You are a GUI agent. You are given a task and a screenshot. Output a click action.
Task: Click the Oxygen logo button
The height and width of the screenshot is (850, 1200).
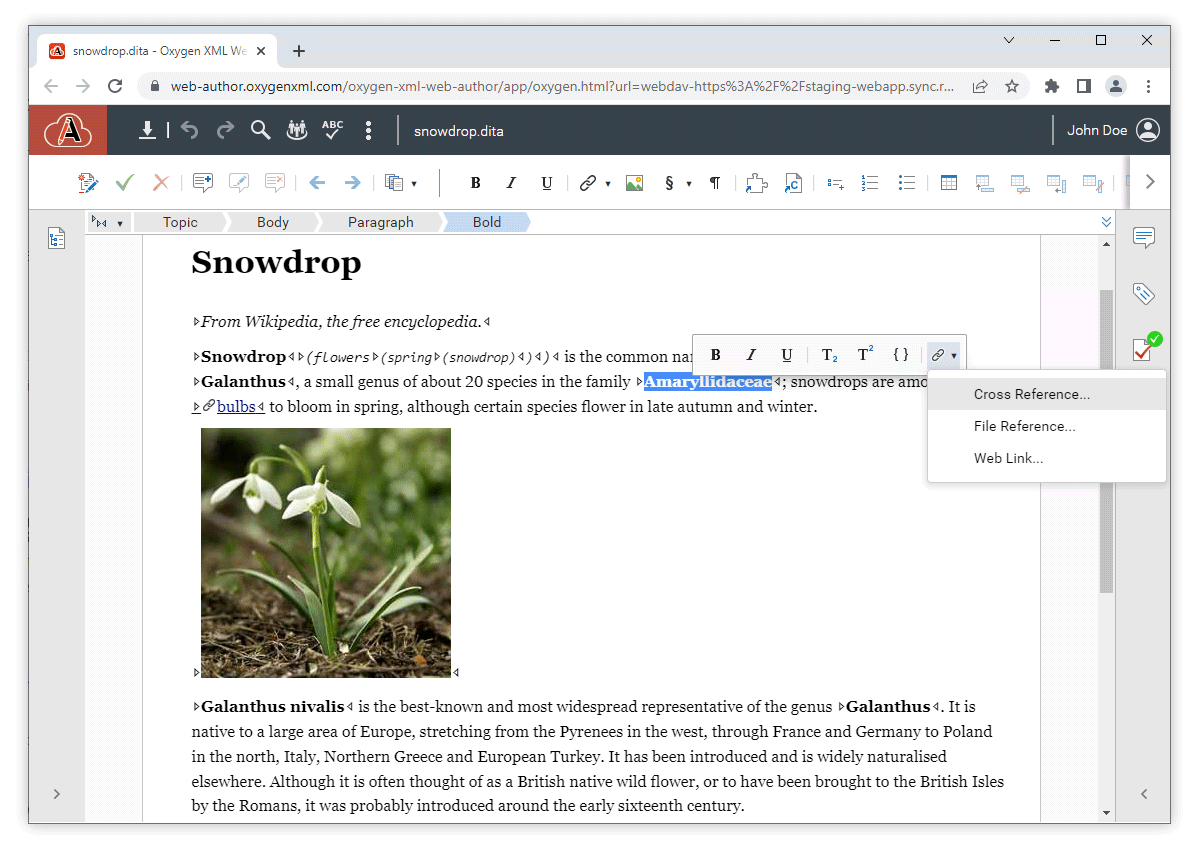[x=68, y=130]
